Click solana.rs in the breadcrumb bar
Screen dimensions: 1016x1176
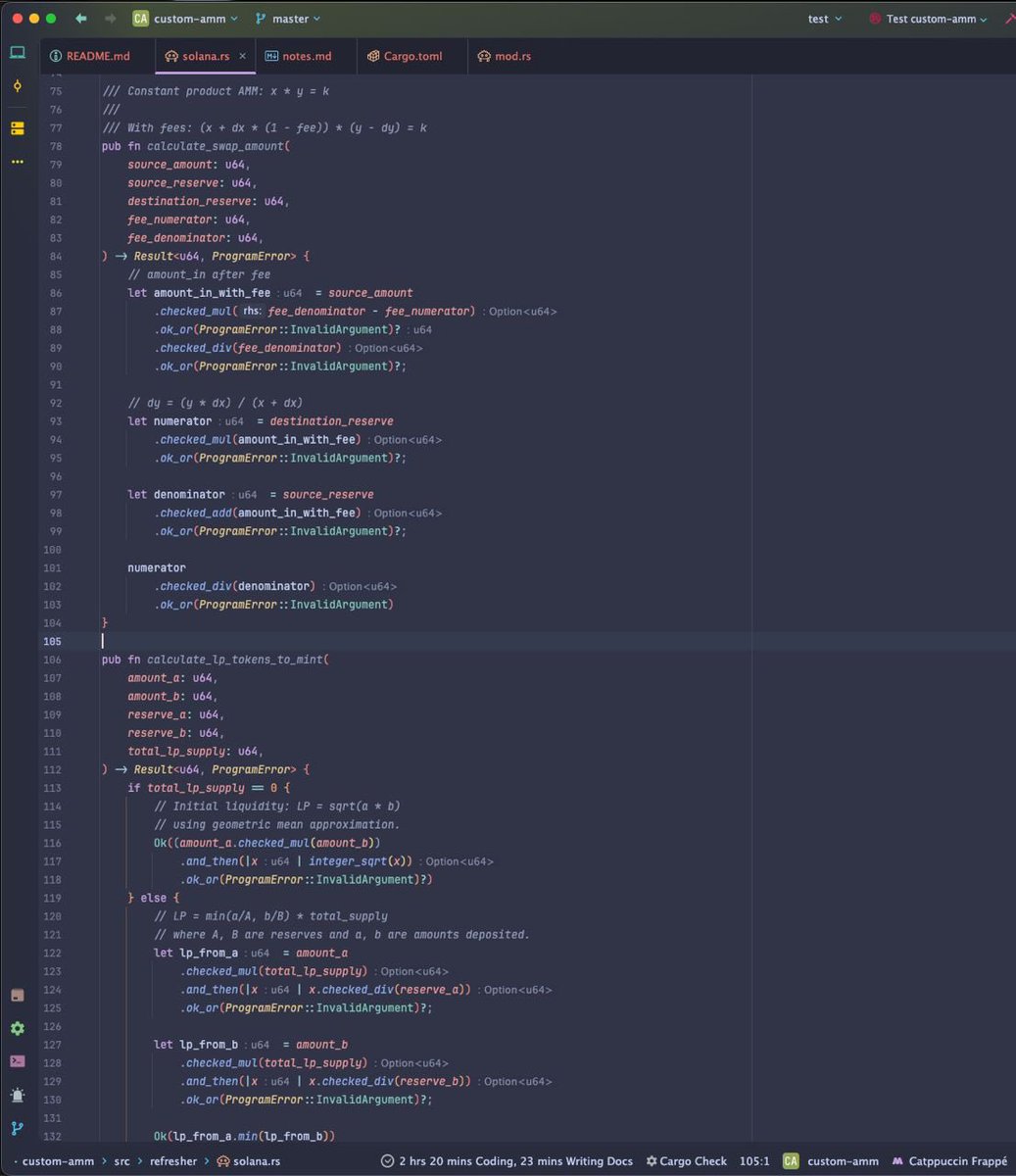tap(257, 1161)
